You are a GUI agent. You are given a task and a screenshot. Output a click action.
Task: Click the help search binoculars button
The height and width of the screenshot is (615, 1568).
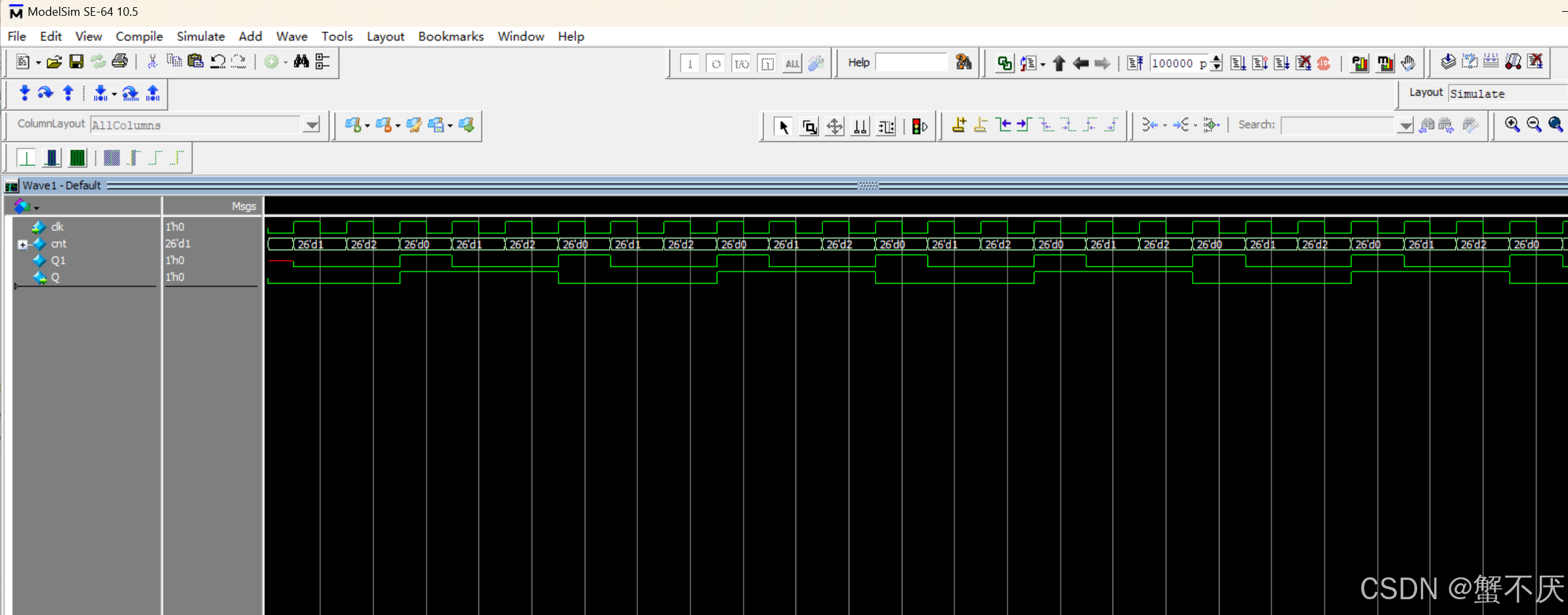(x=963, y=62)
